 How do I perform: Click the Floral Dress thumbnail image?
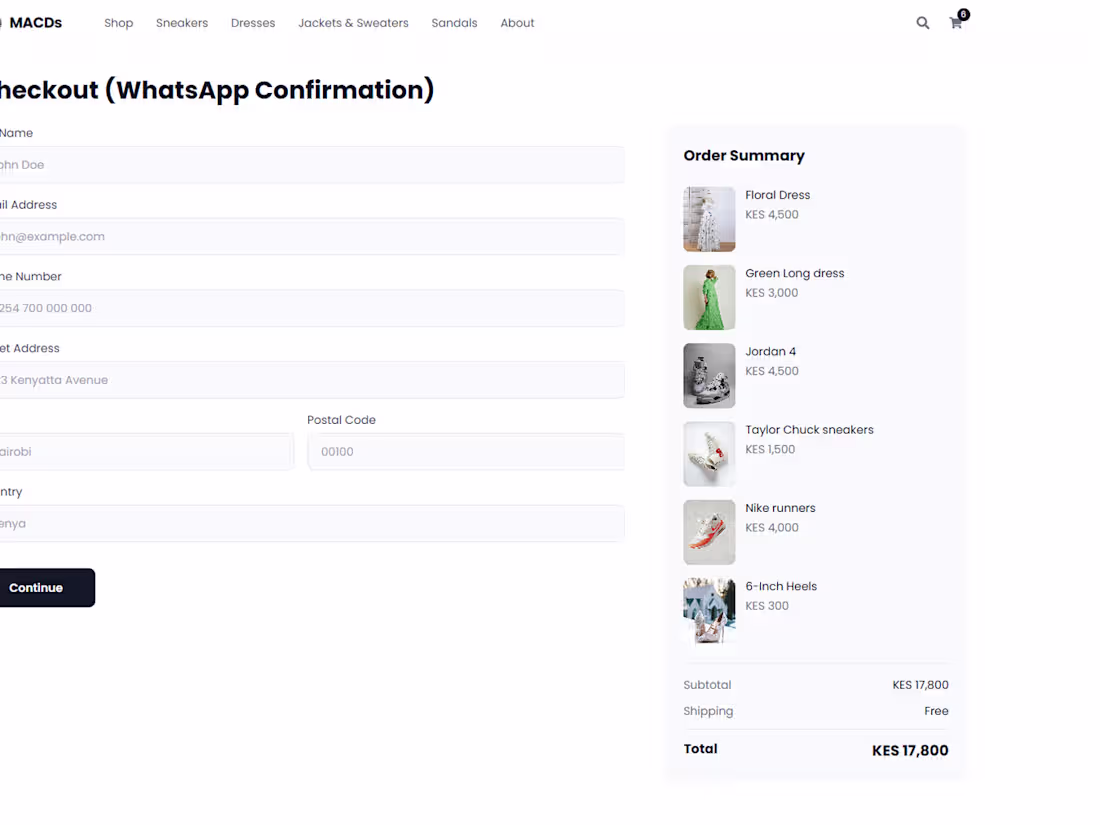(709, 219)
